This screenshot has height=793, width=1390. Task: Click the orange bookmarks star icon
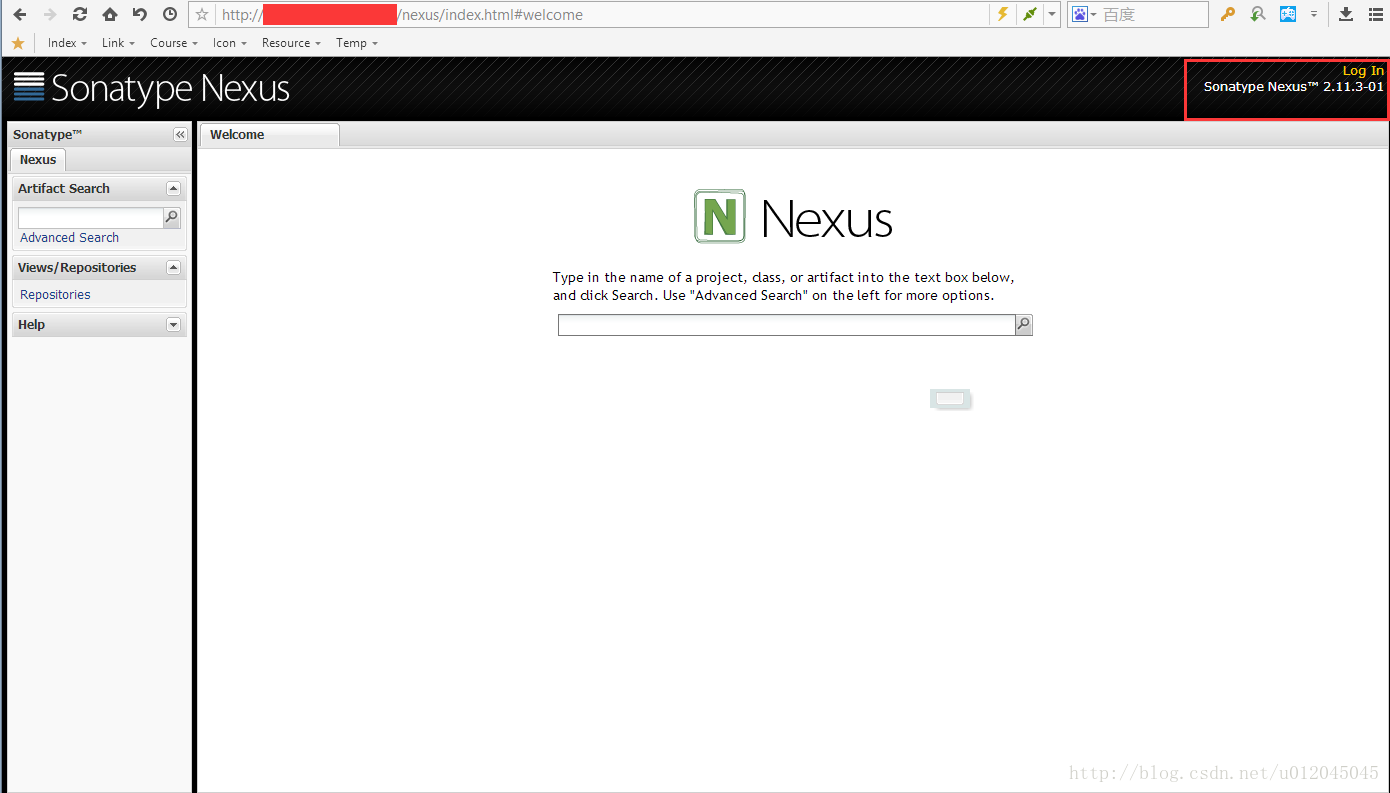click(18, 43)
